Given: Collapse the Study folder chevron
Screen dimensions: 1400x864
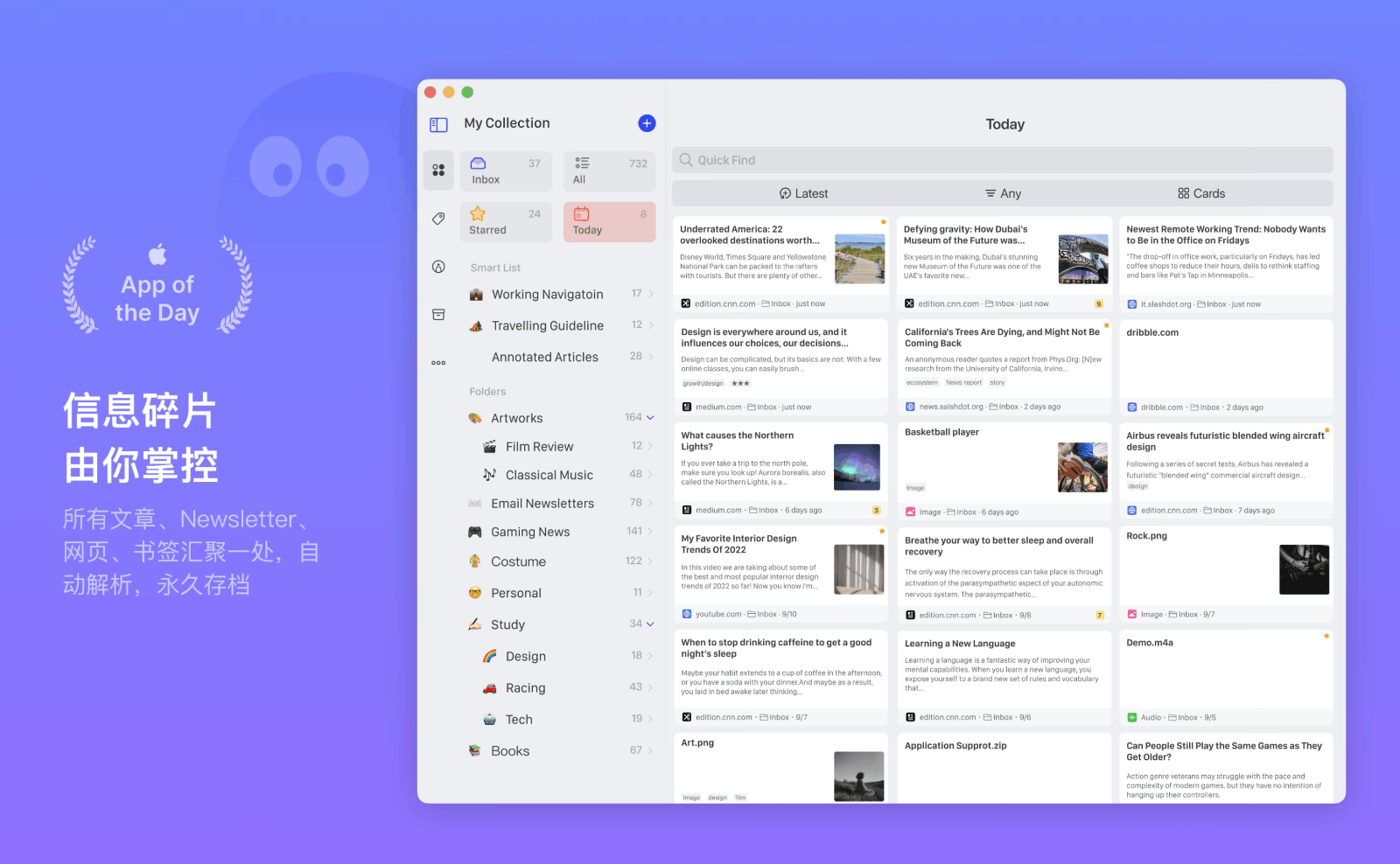Looking at the screenshot, I should click(x=650, y=624).
